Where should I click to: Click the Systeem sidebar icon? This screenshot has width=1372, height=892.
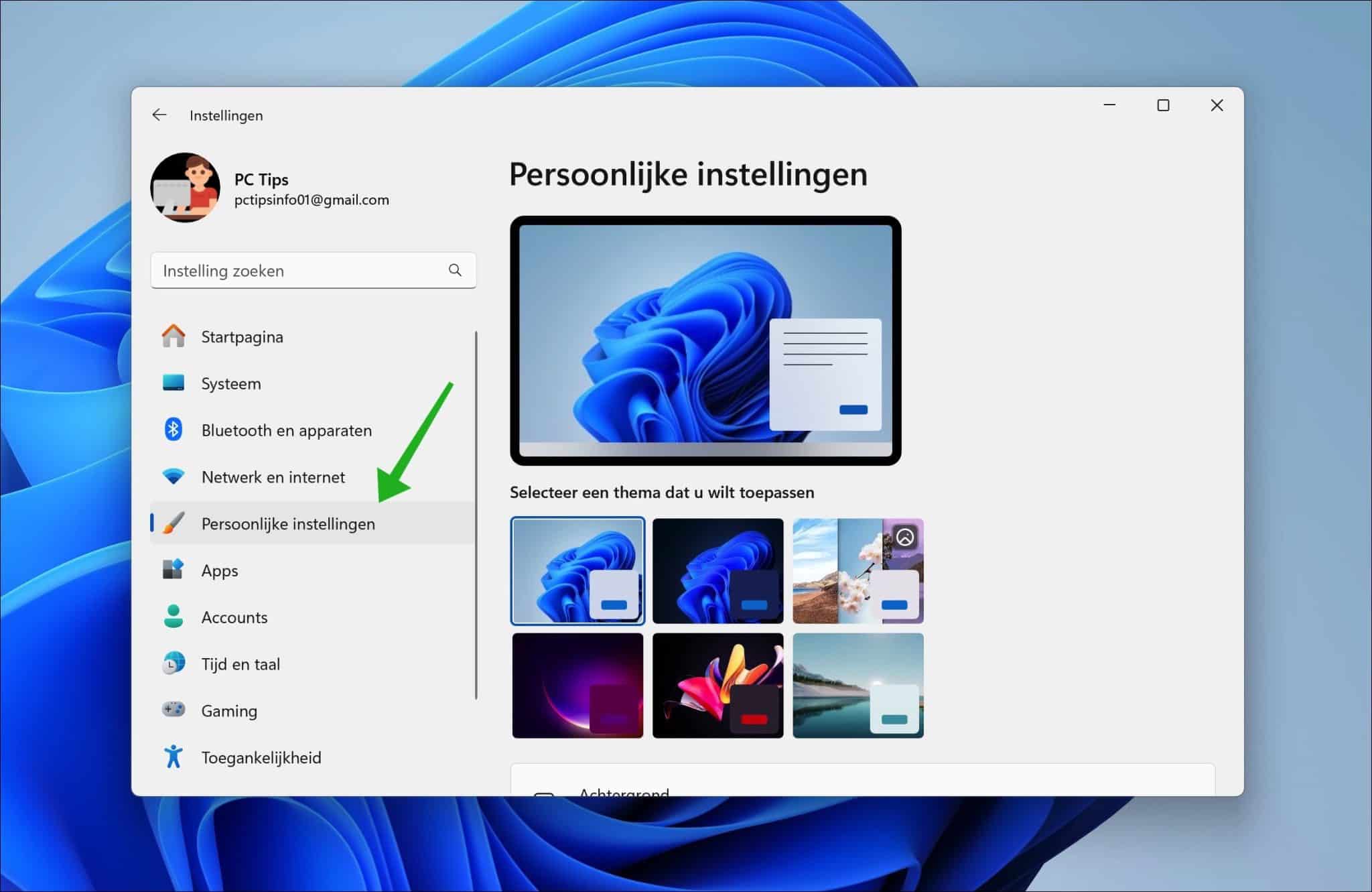pos(174,383)
